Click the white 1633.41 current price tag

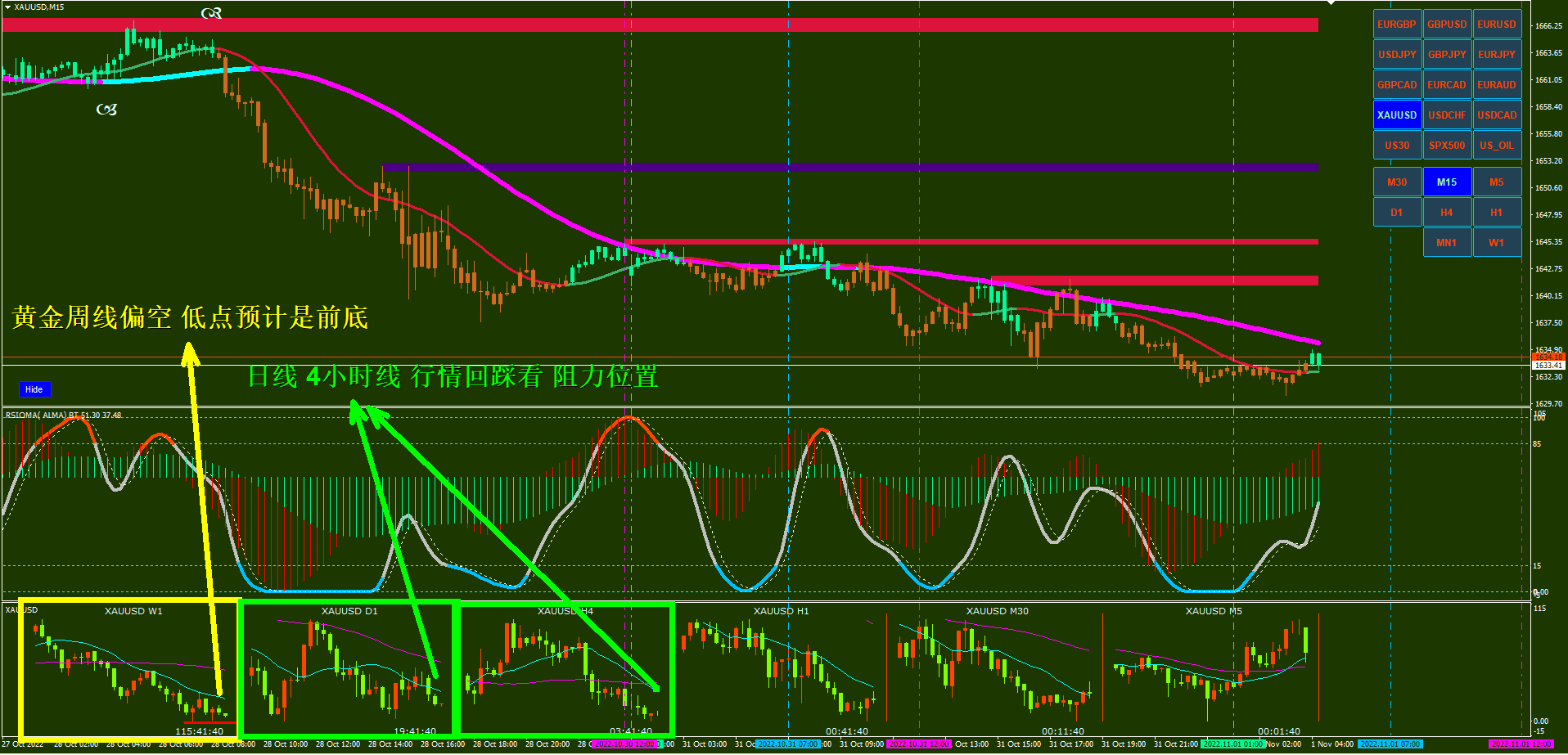[1548, 366]
